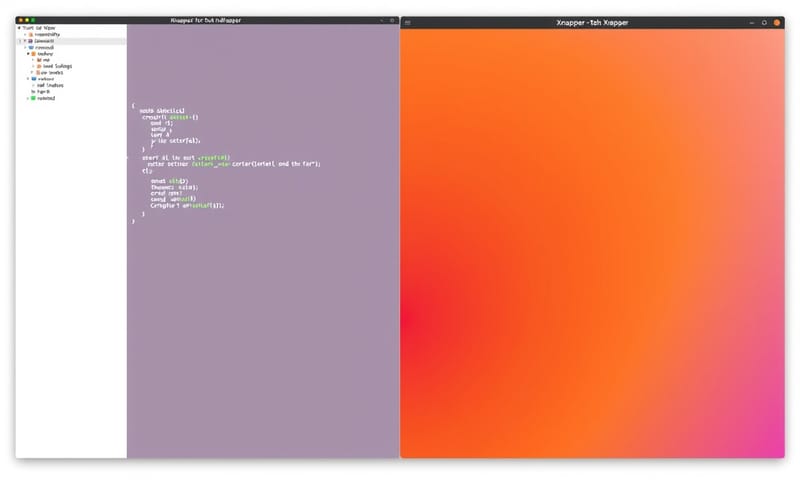Click the first blue folder icon in the tree
The width and height of the screenshot is (800, 480).
33,47
